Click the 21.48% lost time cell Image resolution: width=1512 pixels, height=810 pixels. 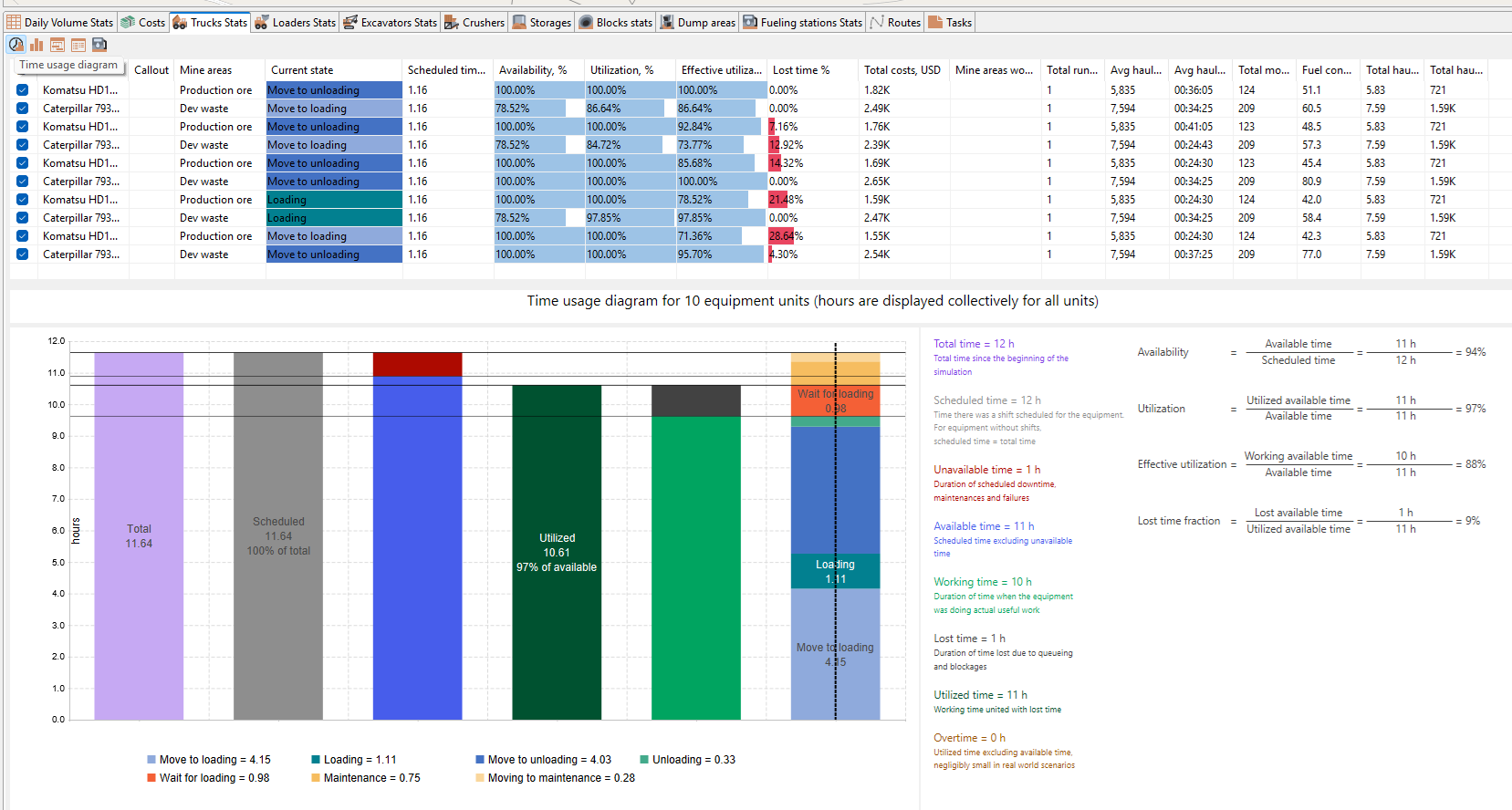813,200
